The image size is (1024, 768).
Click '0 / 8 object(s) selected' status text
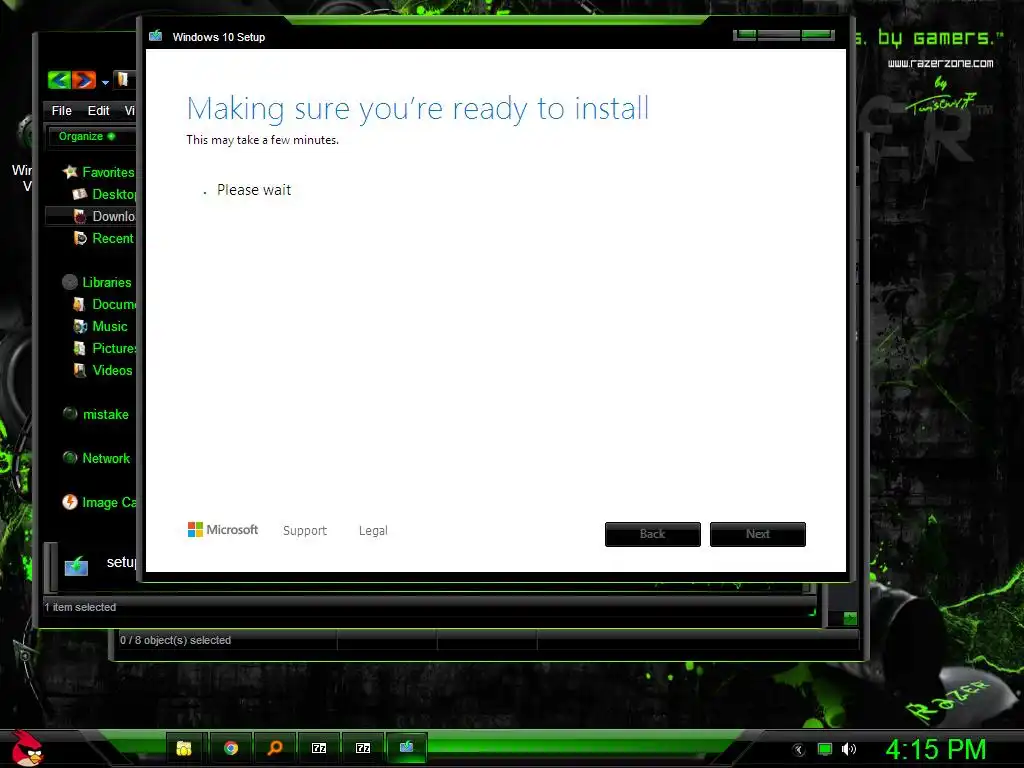pos(176,640)
